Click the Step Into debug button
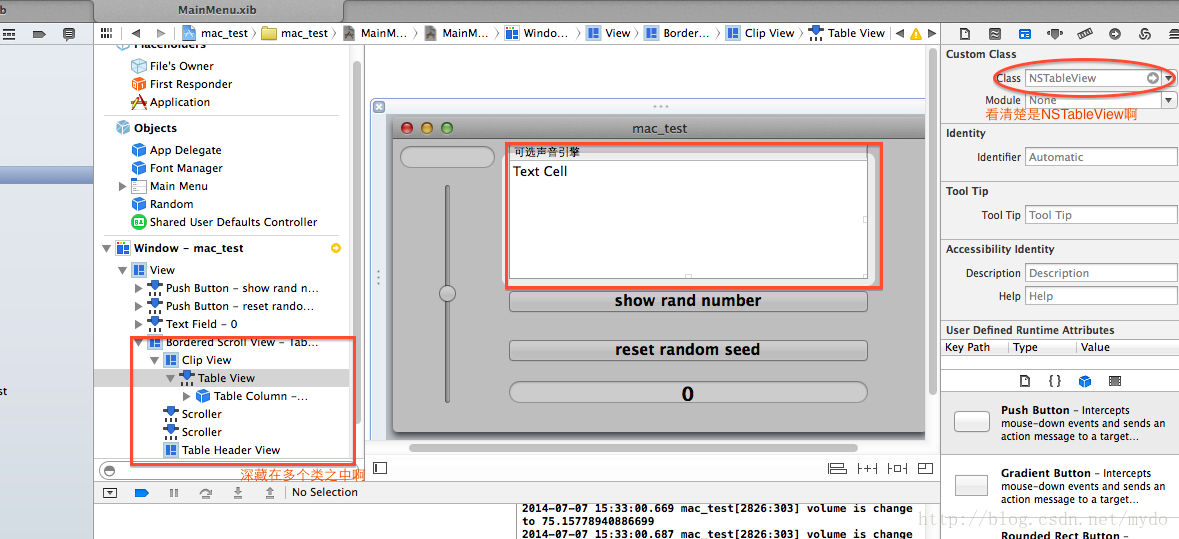Viewport: 1179px width, 539px height. 238,492
